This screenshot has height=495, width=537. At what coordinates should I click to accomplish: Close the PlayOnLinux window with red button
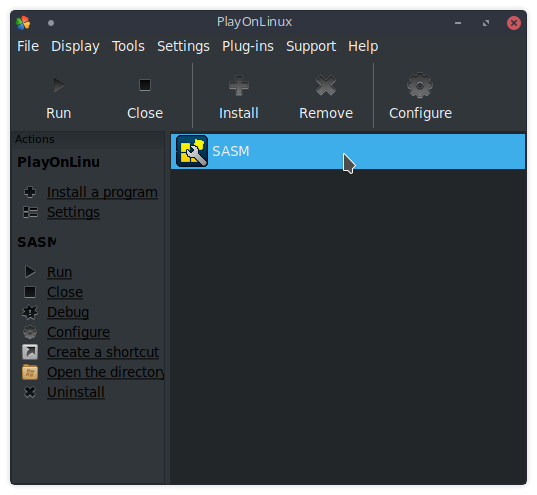(514, 23)
